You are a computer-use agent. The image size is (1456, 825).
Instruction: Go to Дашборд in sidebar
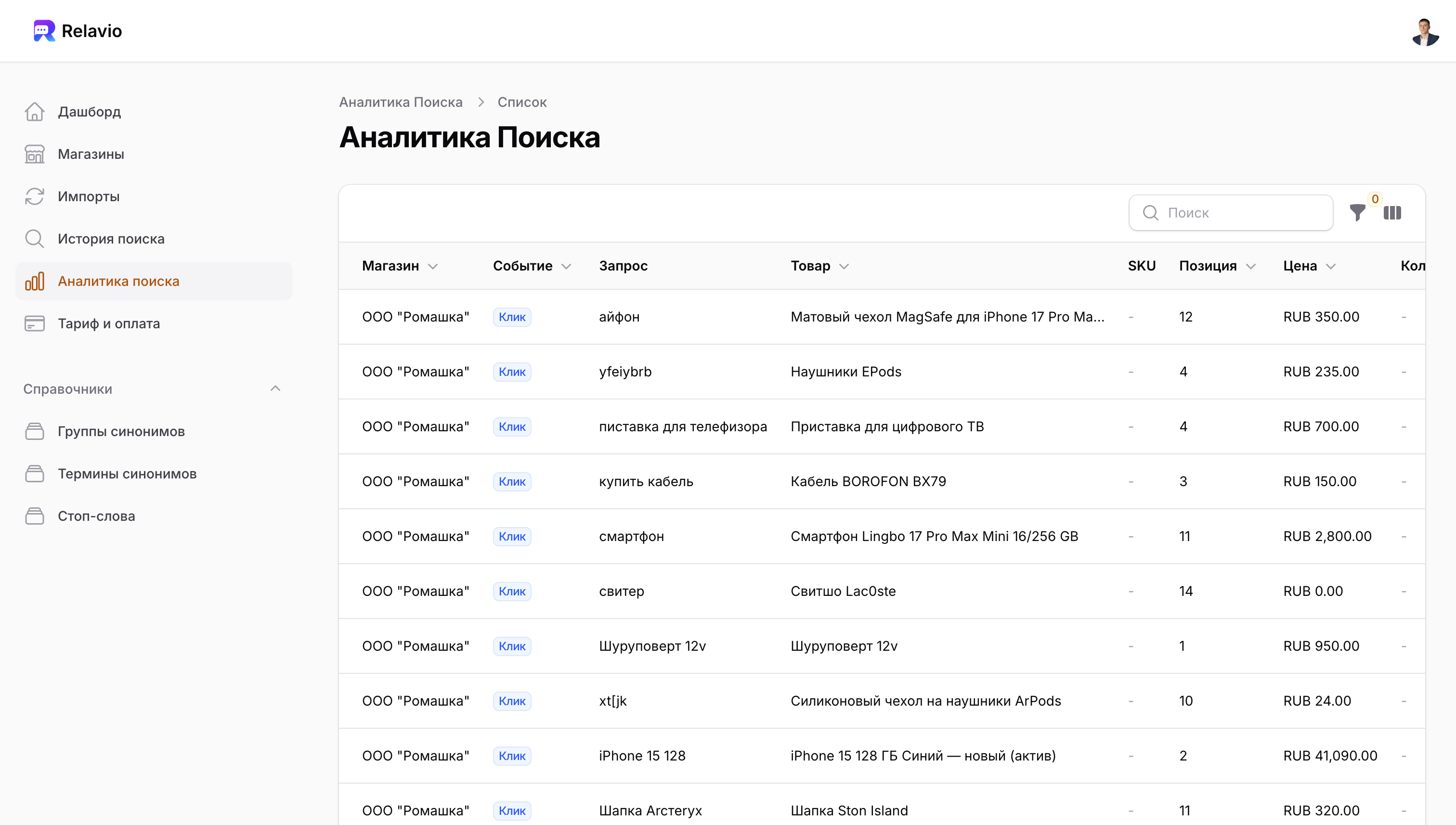click(154, 112)
